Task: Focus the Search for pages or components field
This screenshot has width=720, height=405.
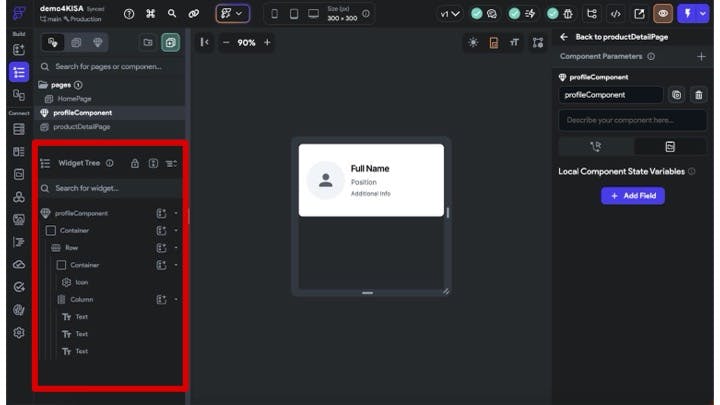Action: tap(110, 67)
